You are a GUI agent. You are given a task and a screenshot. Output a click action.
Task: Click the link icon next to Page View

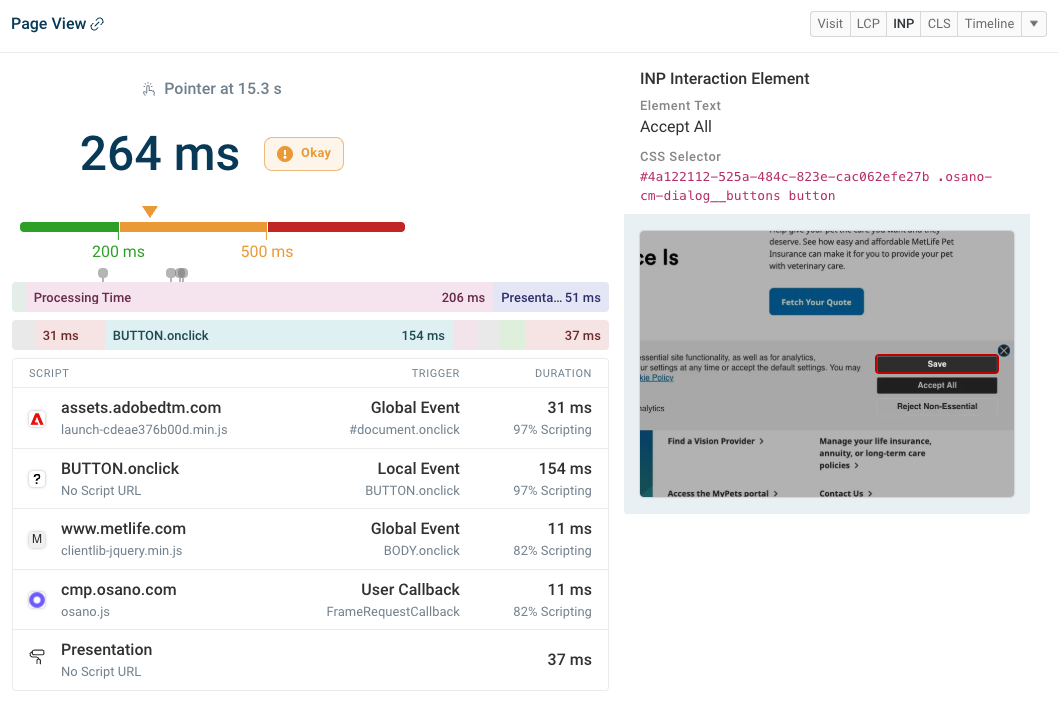pyautogui.click(x=96, y=23)
